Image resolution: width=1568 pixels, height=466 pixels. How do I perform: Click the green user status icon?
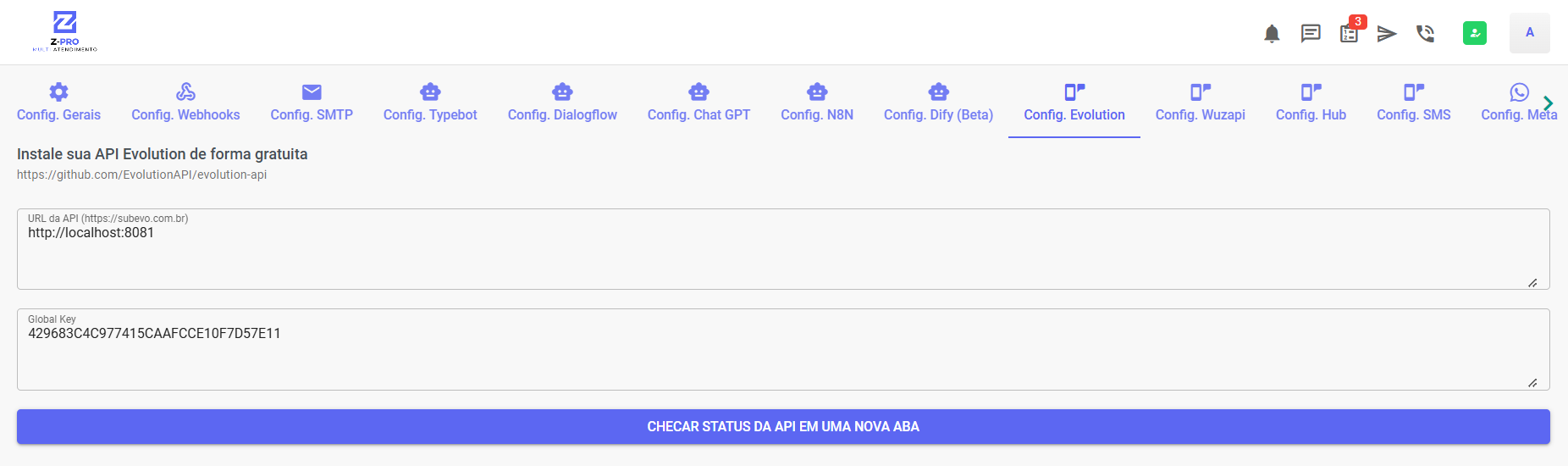1474,33
